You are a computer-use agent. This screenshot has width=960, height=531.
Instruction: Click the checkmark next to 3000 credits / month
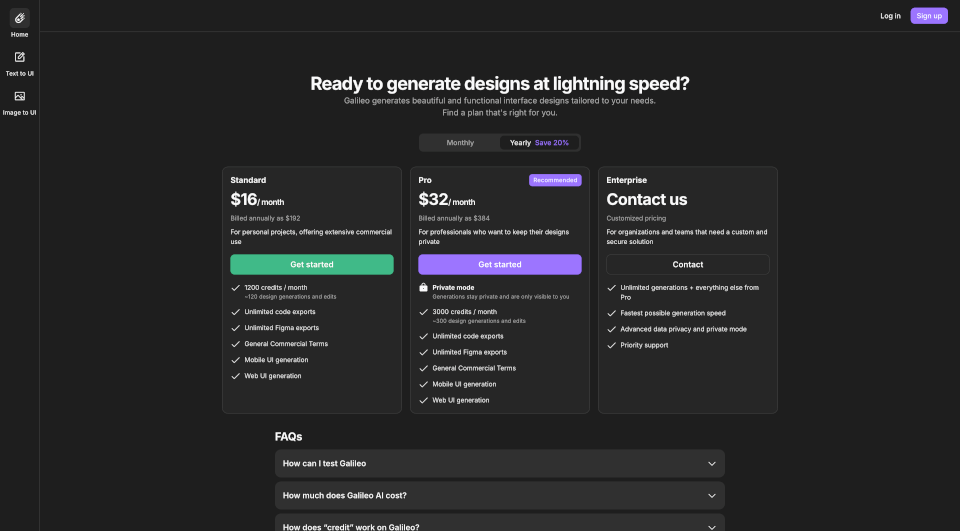pos(423,312)
